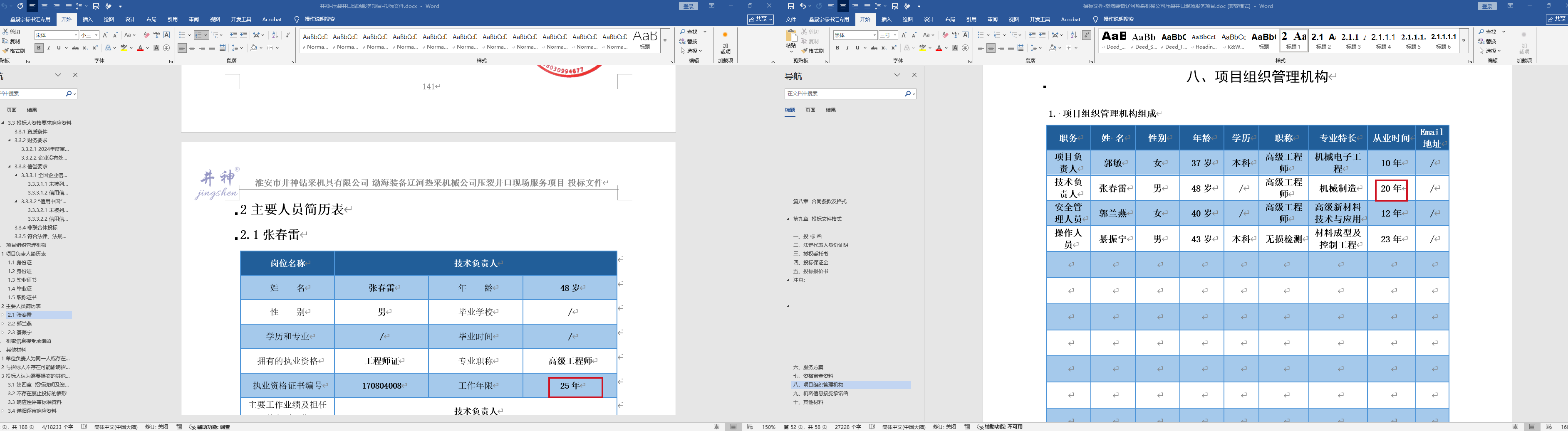Open font name dropdown in left window
Viewport: 1568px width, 431px height.
75,35
